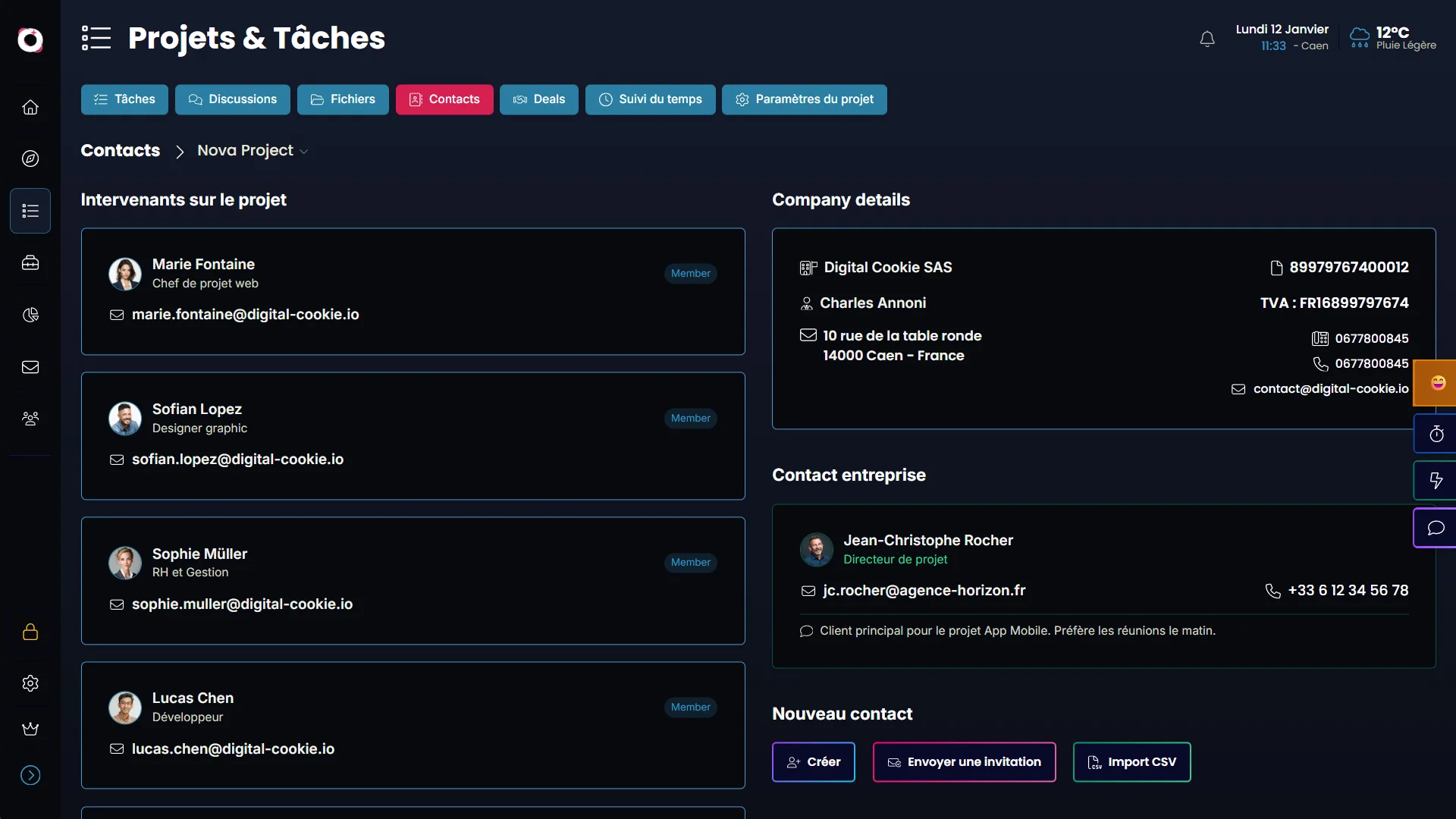1456x819 pixels.
Task: Click the Envoyer une invitation button
Action: 964,762
